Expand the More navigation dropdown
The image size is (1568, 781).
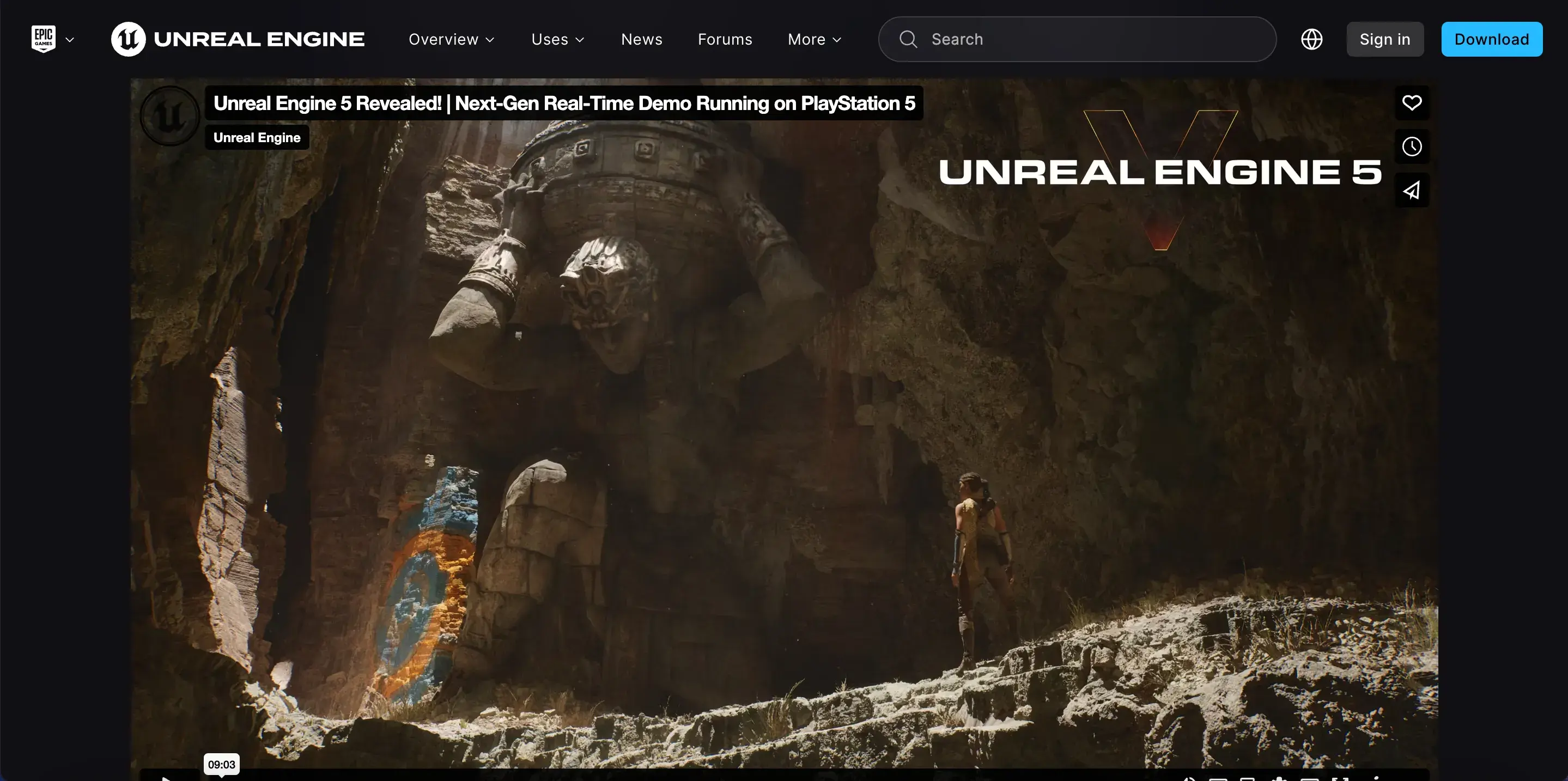(814, 38)
